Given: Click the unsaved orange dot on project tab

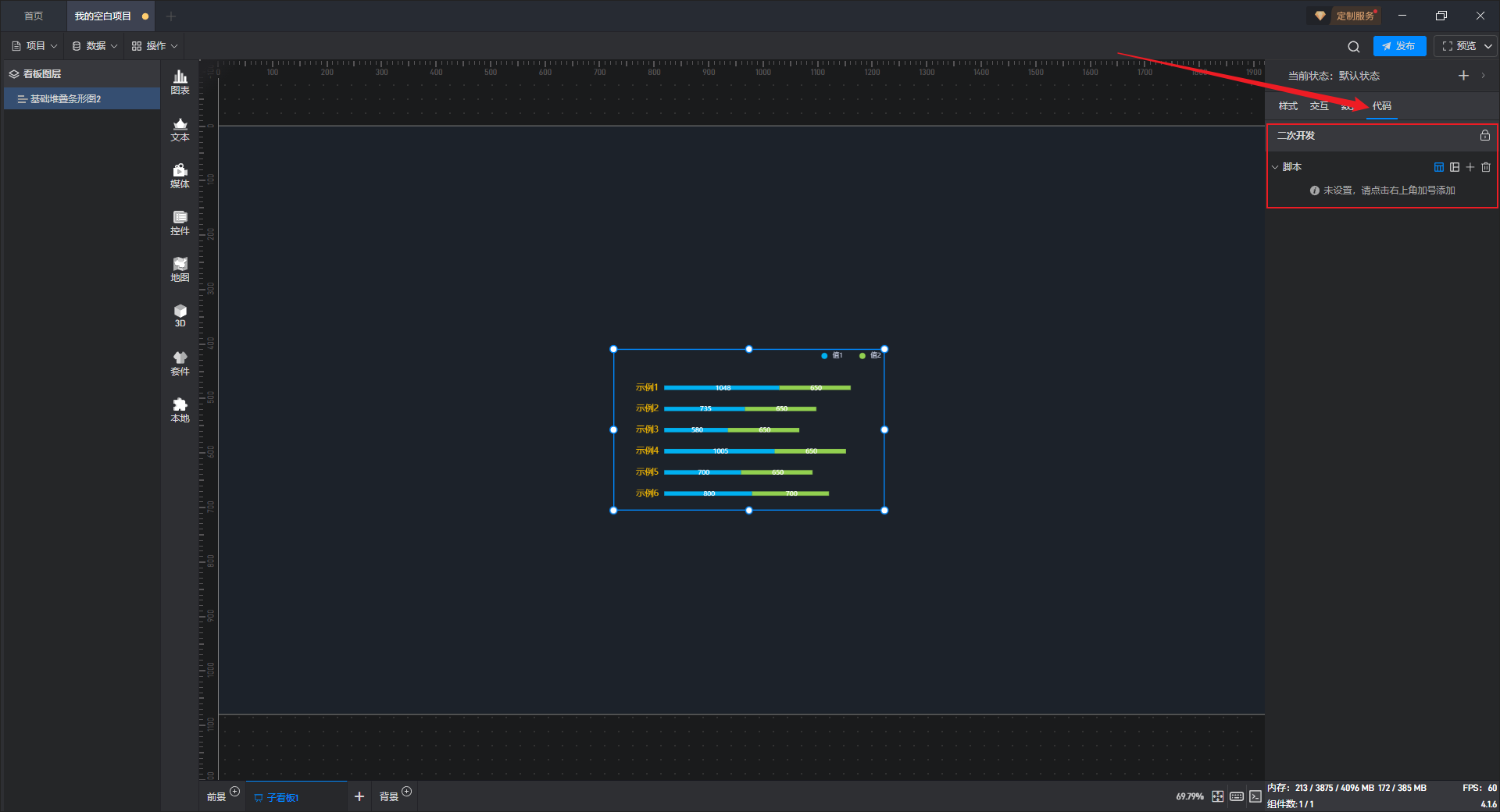Looking at the screenshot, I should pos(145,16).
